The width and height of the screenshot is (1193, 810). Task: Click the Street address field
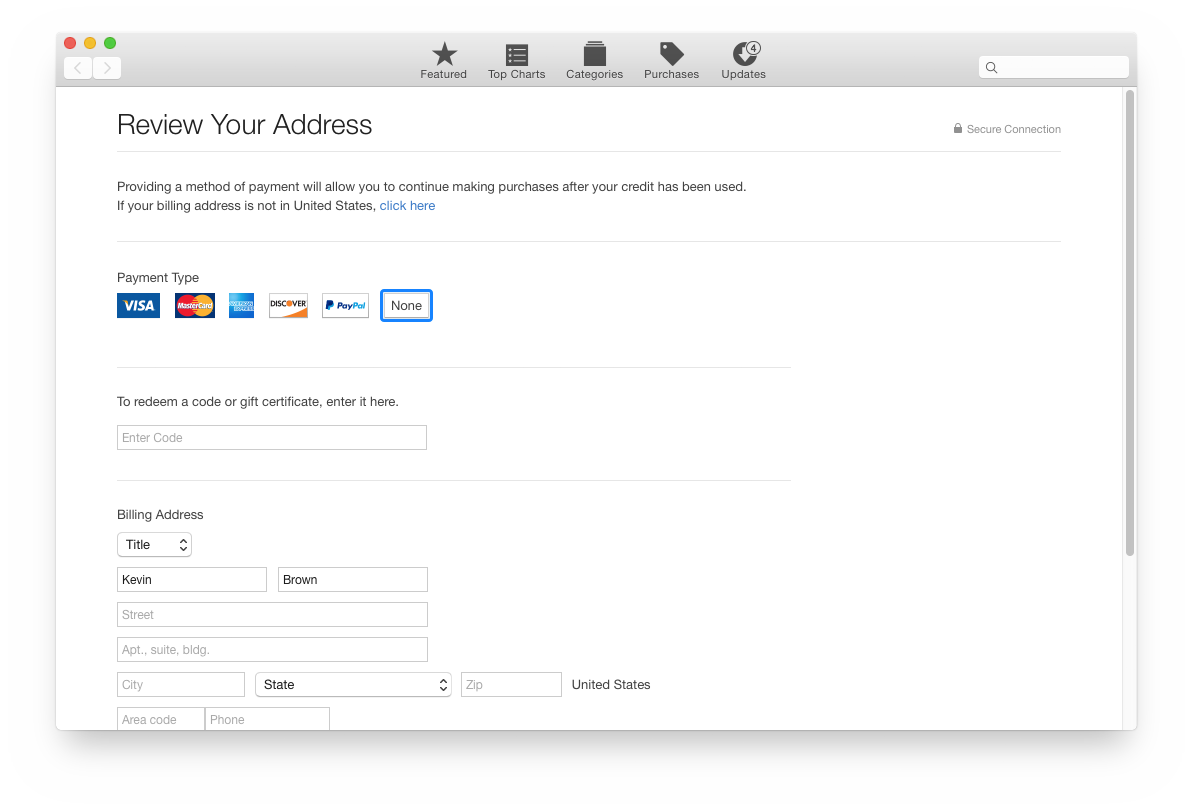271,615
